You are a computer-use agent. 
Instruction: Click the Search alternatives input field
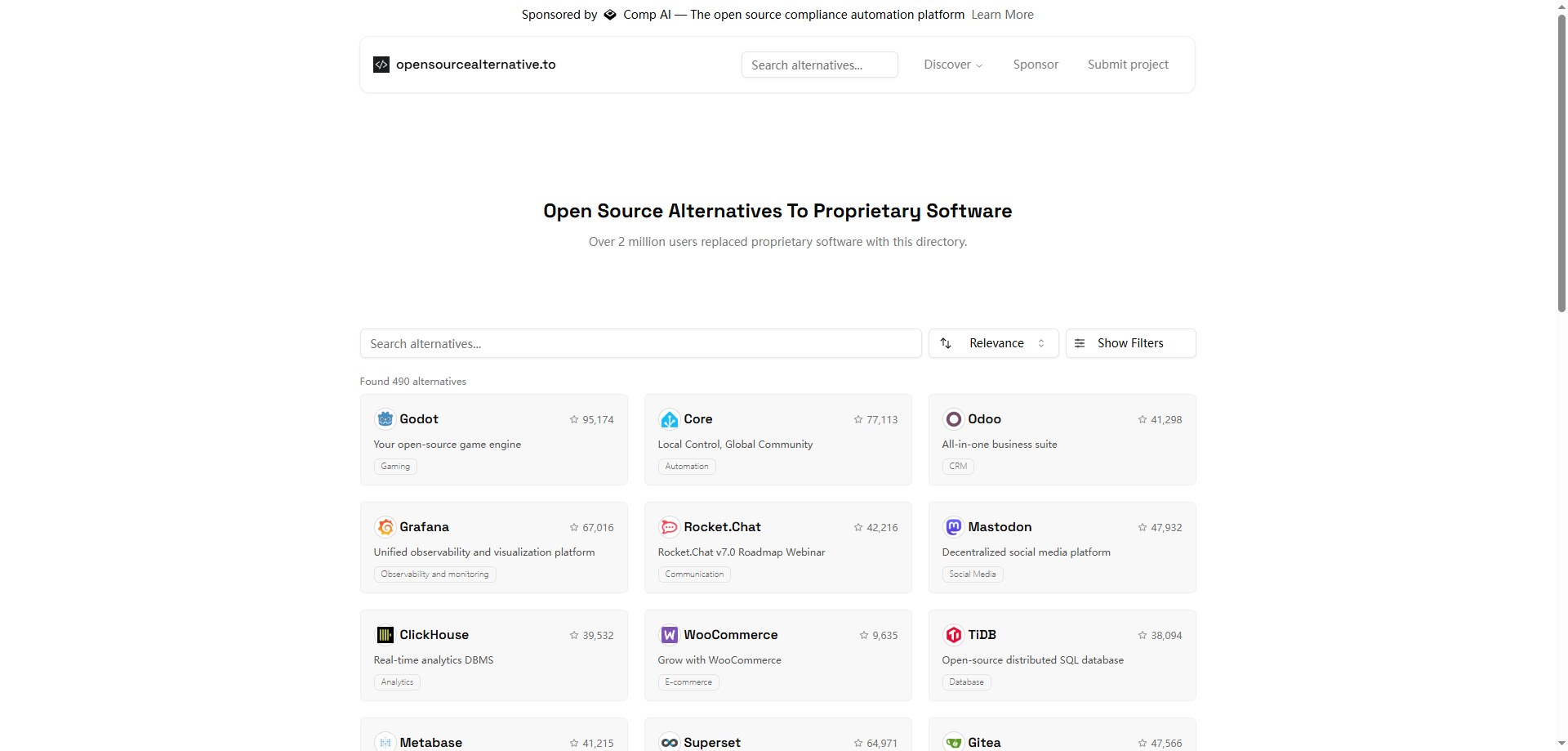pyautogui.click(x=640, y=343)
